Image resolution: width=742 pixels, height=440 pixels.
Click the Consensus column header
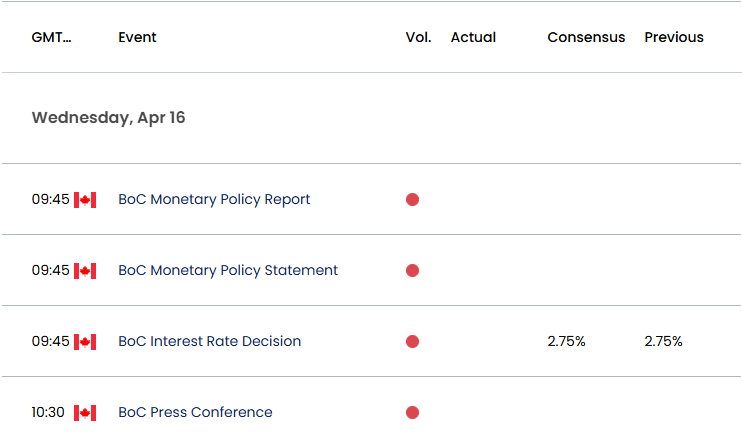coord(586,37)
